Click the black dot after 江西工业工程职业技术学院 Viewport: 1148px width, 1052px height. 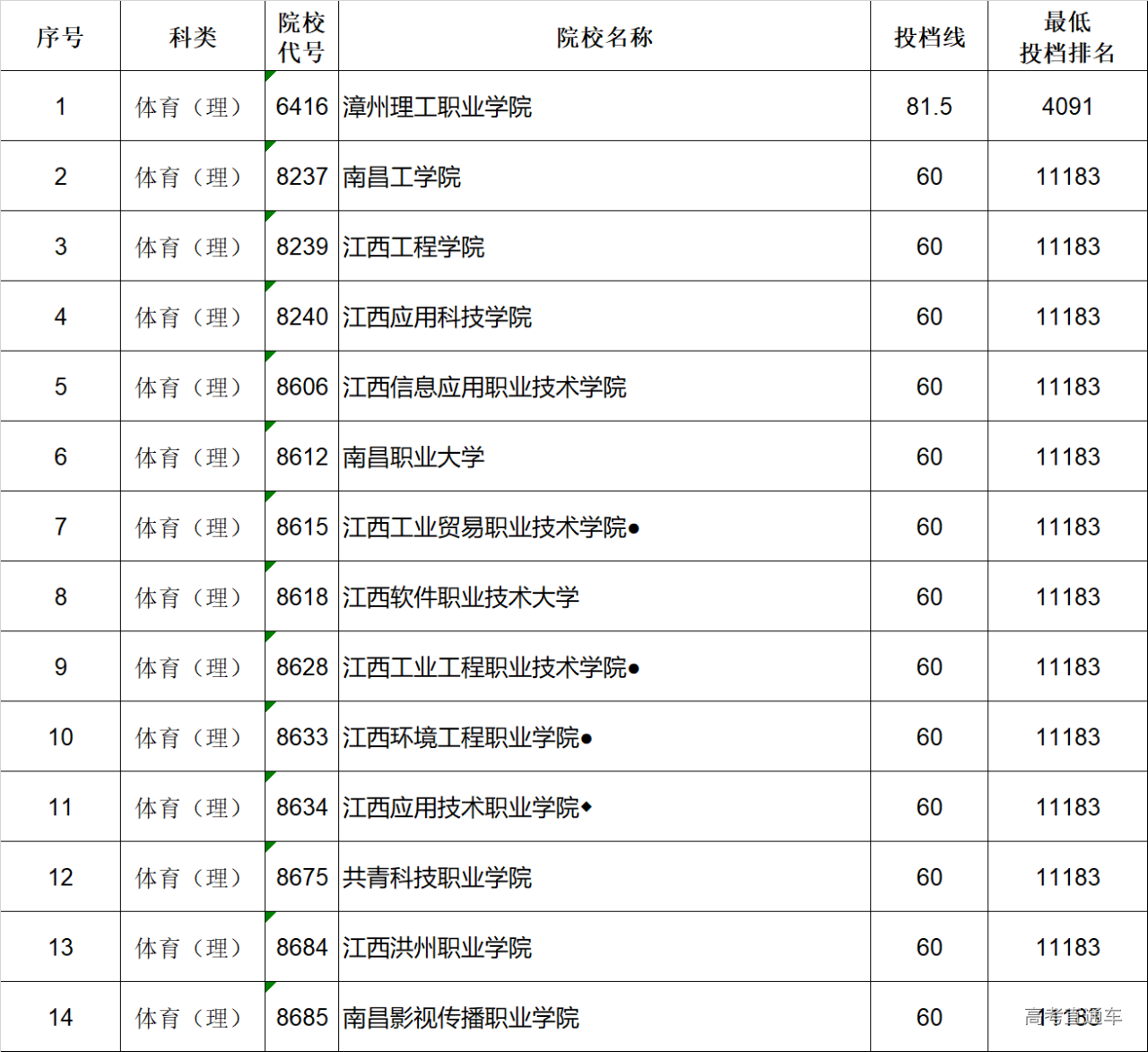tap(634, 668)
